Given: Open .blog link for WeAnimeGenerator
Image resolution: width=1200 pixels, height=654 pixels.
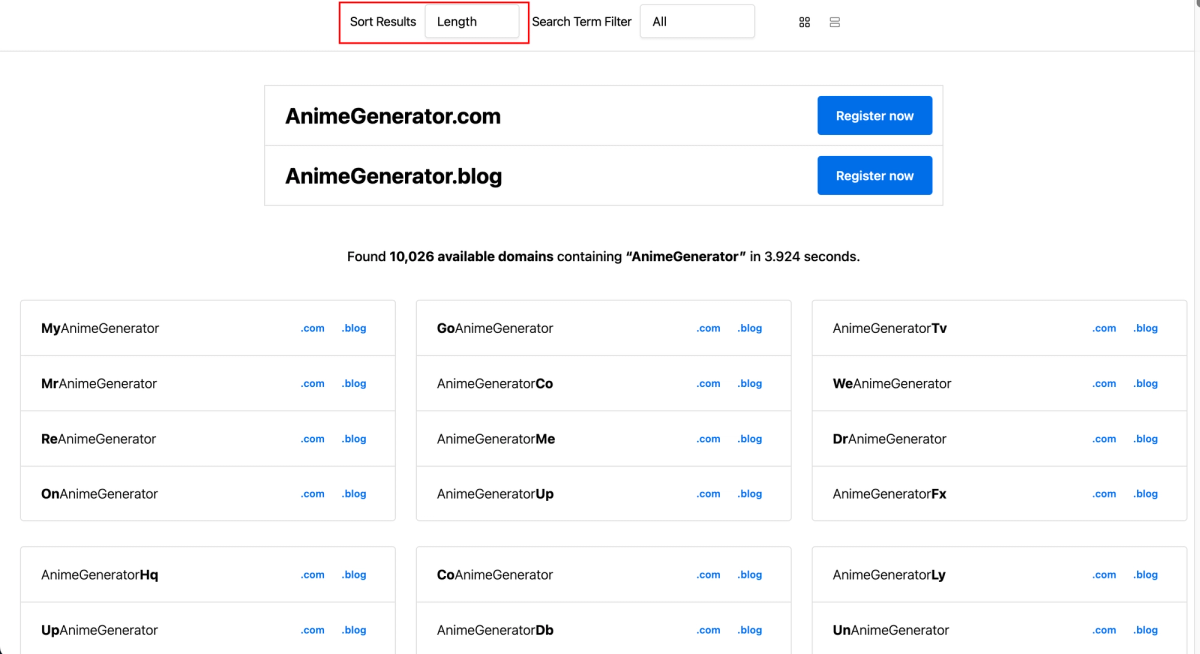Looking at the screenshot, I should click(1146, 384).
